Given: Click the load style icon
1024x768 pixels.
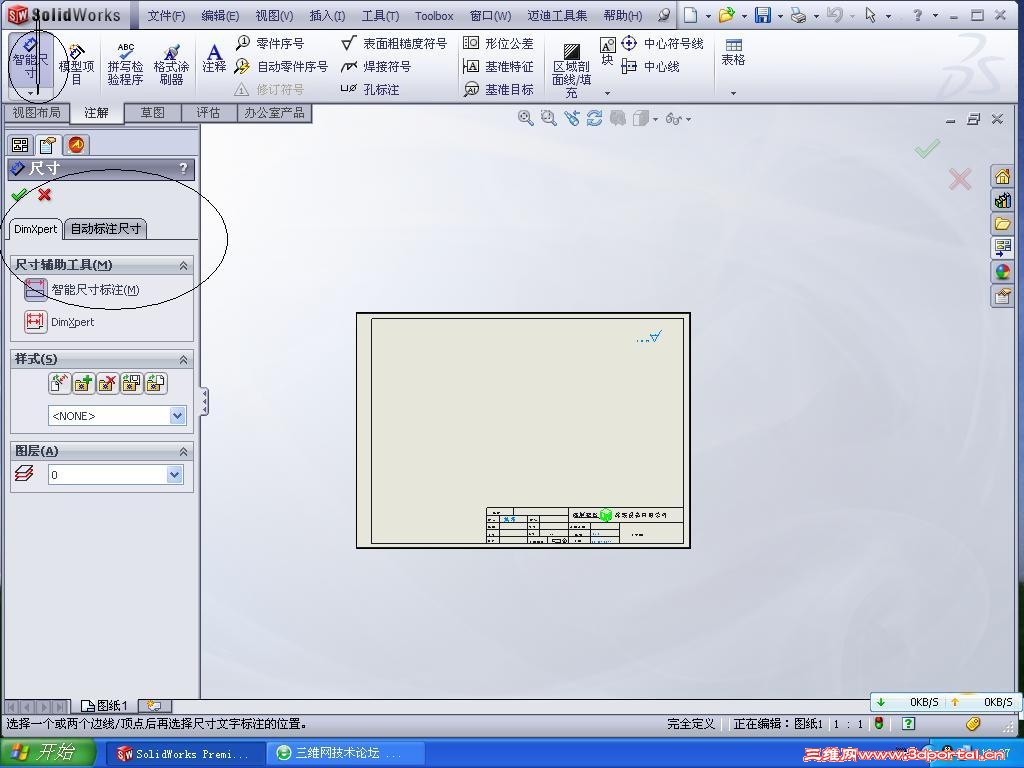Looking at the screenshot, I should [156, 383].
